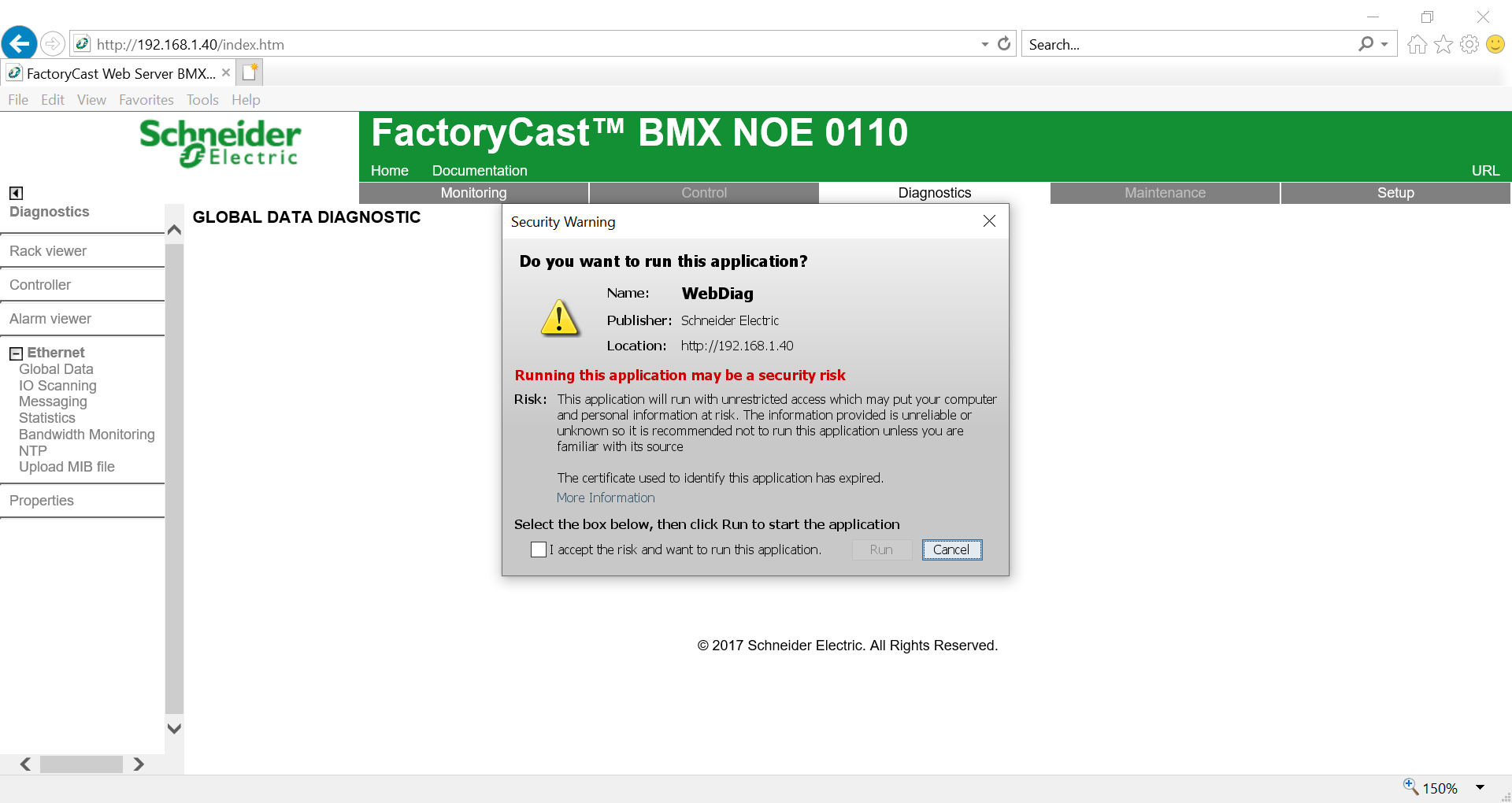Select Messaging under Ethernet

(53, 401)
